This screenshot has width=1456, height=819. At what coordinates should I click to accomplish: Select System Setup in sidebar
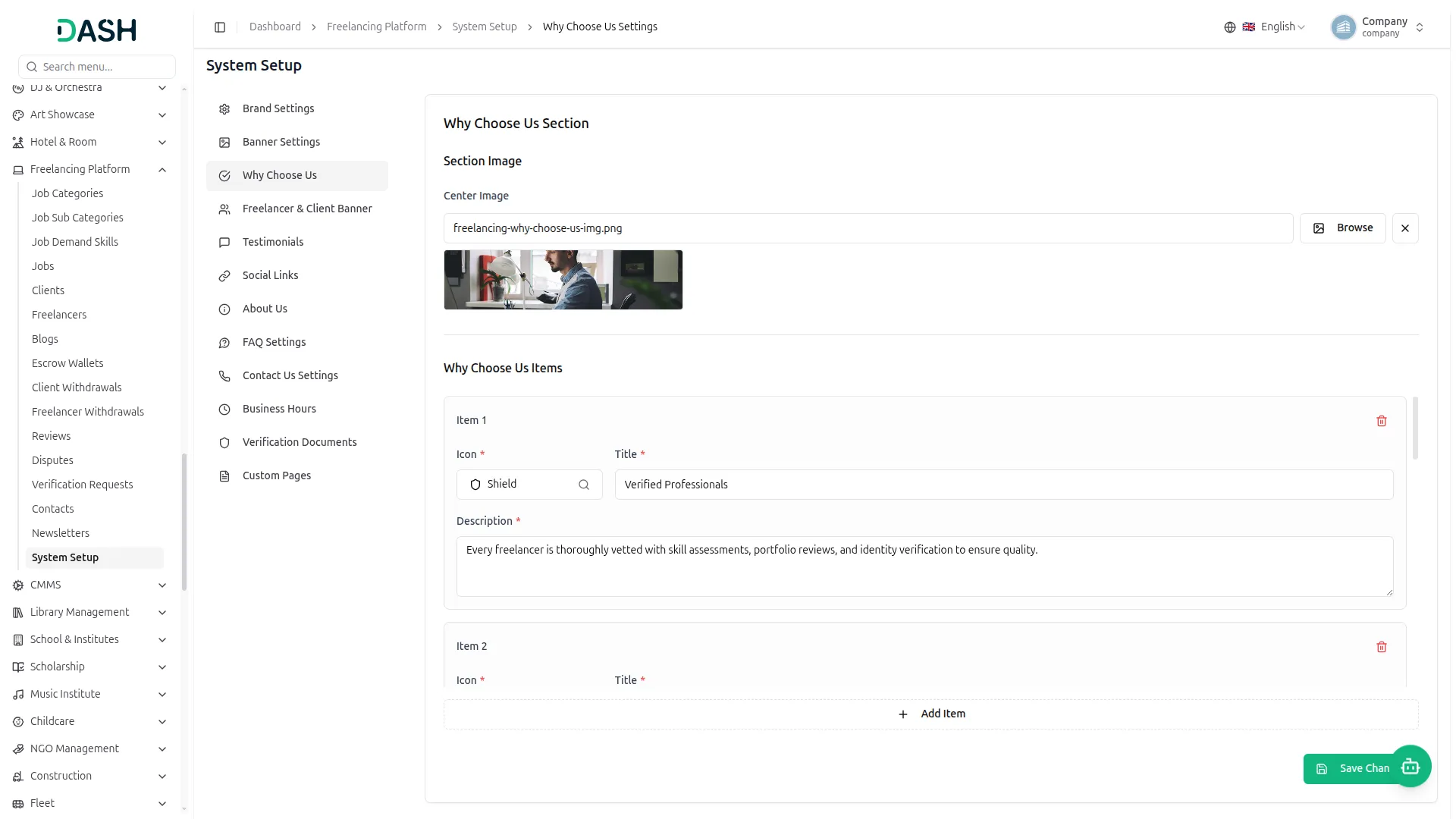[95, 558]
